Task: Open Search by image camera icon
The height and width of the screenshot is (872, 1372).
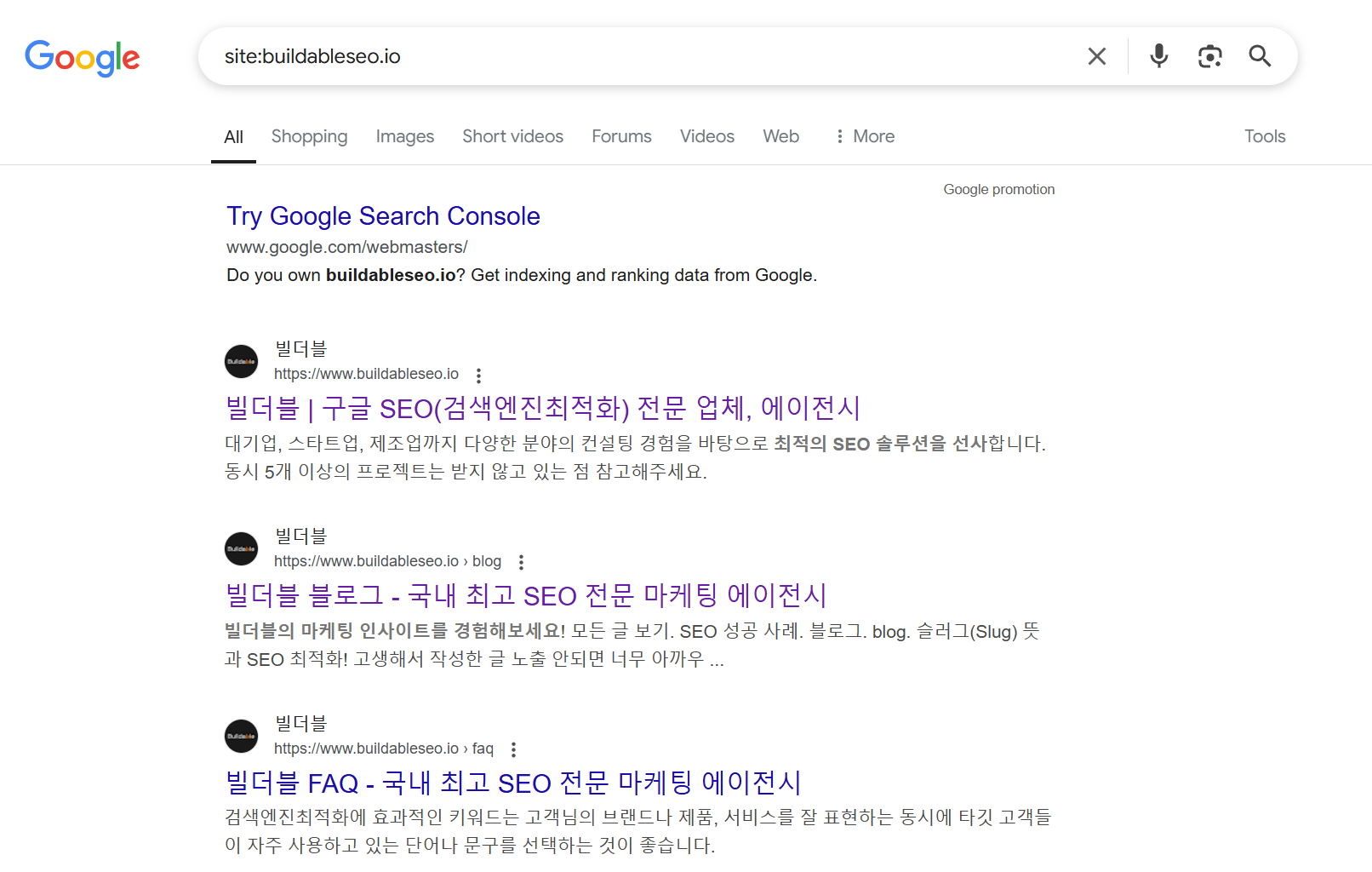Action: click(1209, 56)
